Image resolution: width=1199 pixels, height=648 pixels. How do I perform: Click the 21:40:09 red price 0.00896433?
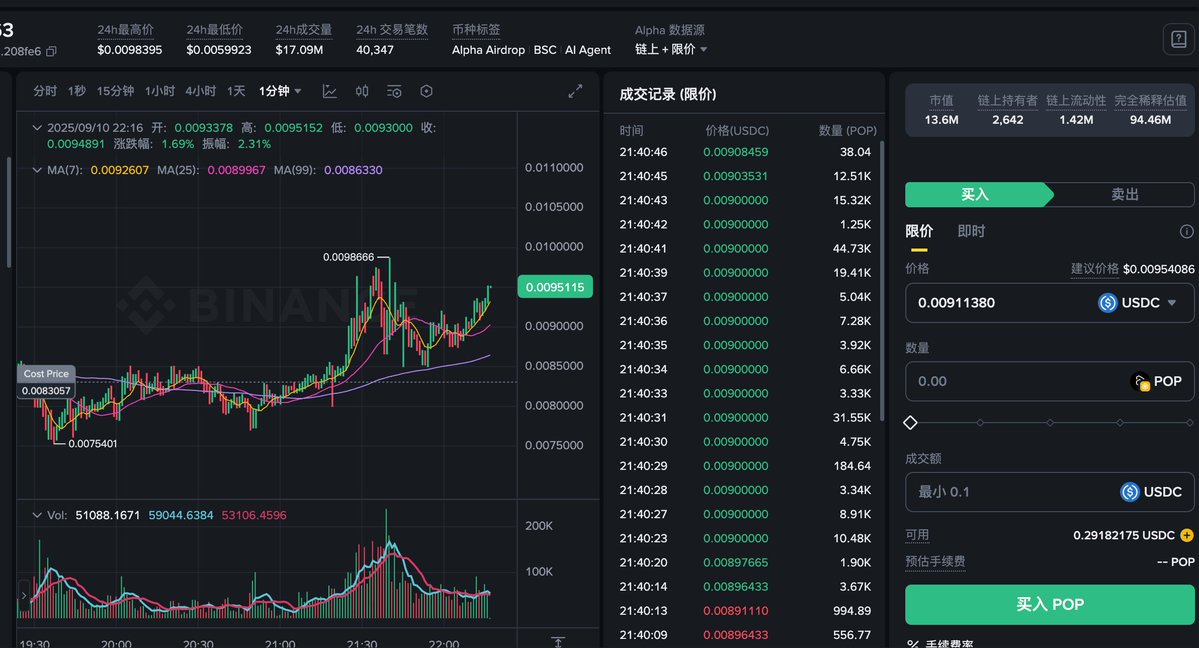(x=736, y=635)
